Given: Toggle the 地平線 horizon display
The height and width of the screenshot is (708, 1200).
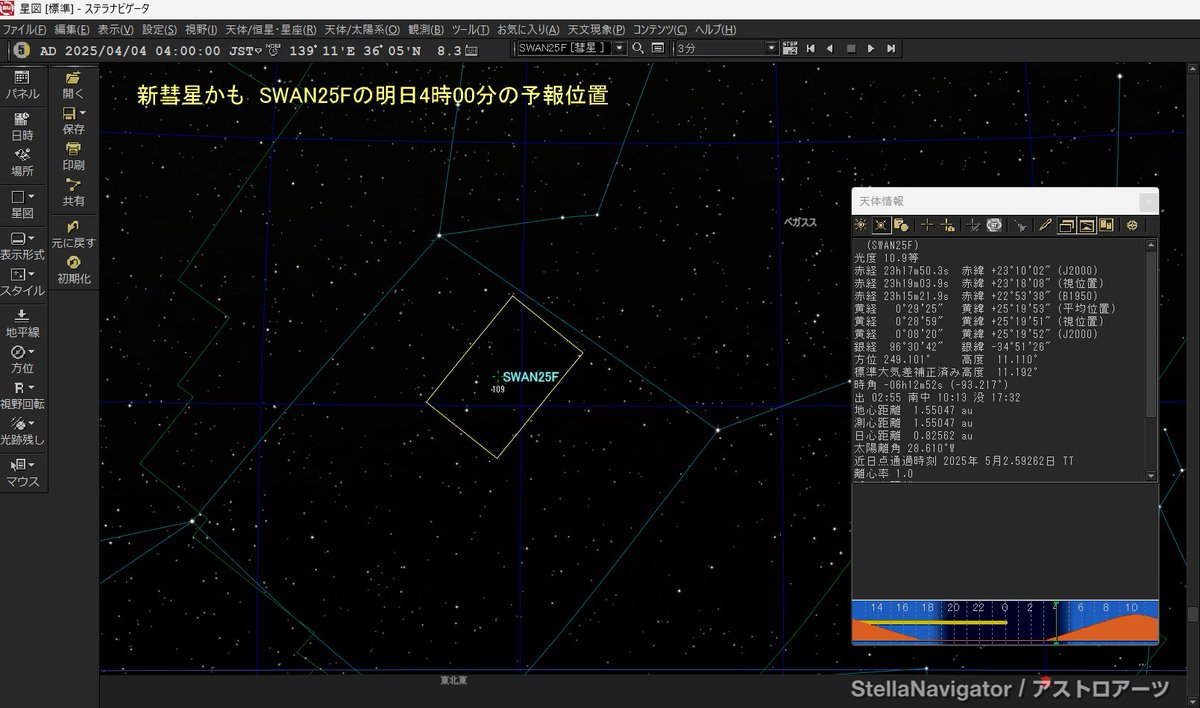Looking at the screenshot, I should tap(22, 322).
